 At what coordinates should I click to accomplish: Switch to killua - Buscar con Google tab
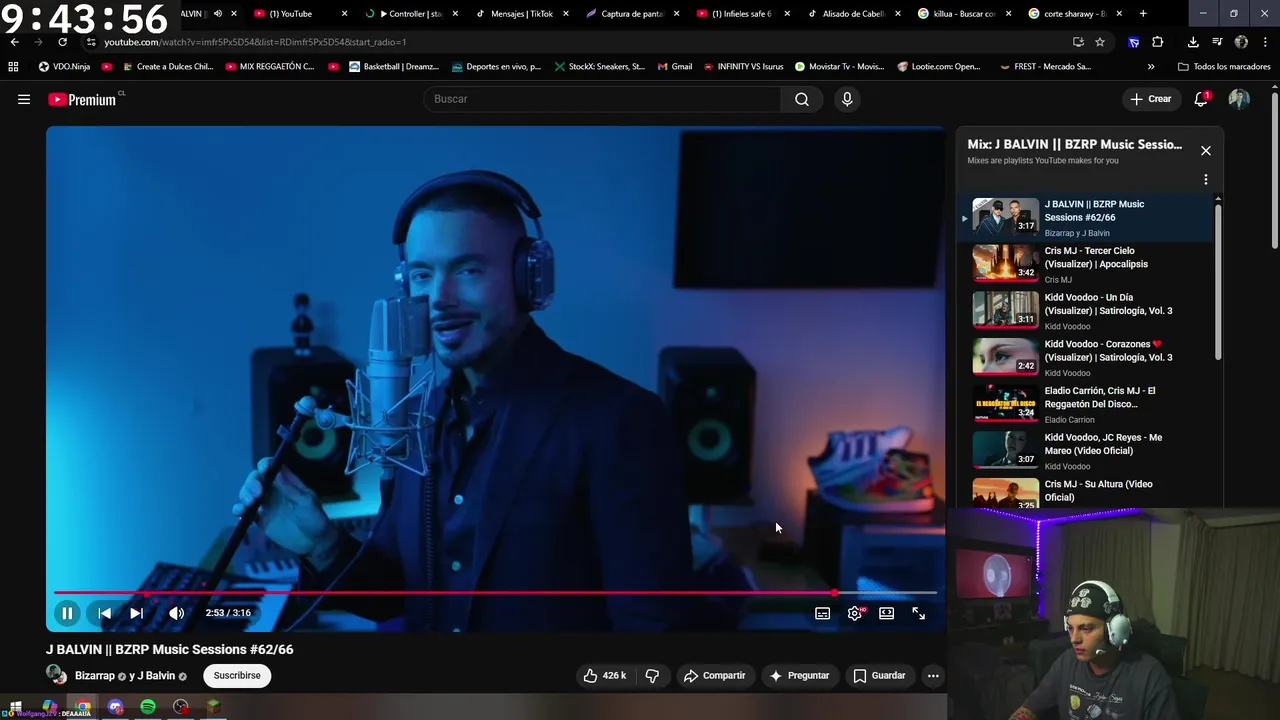click(963, 14)
